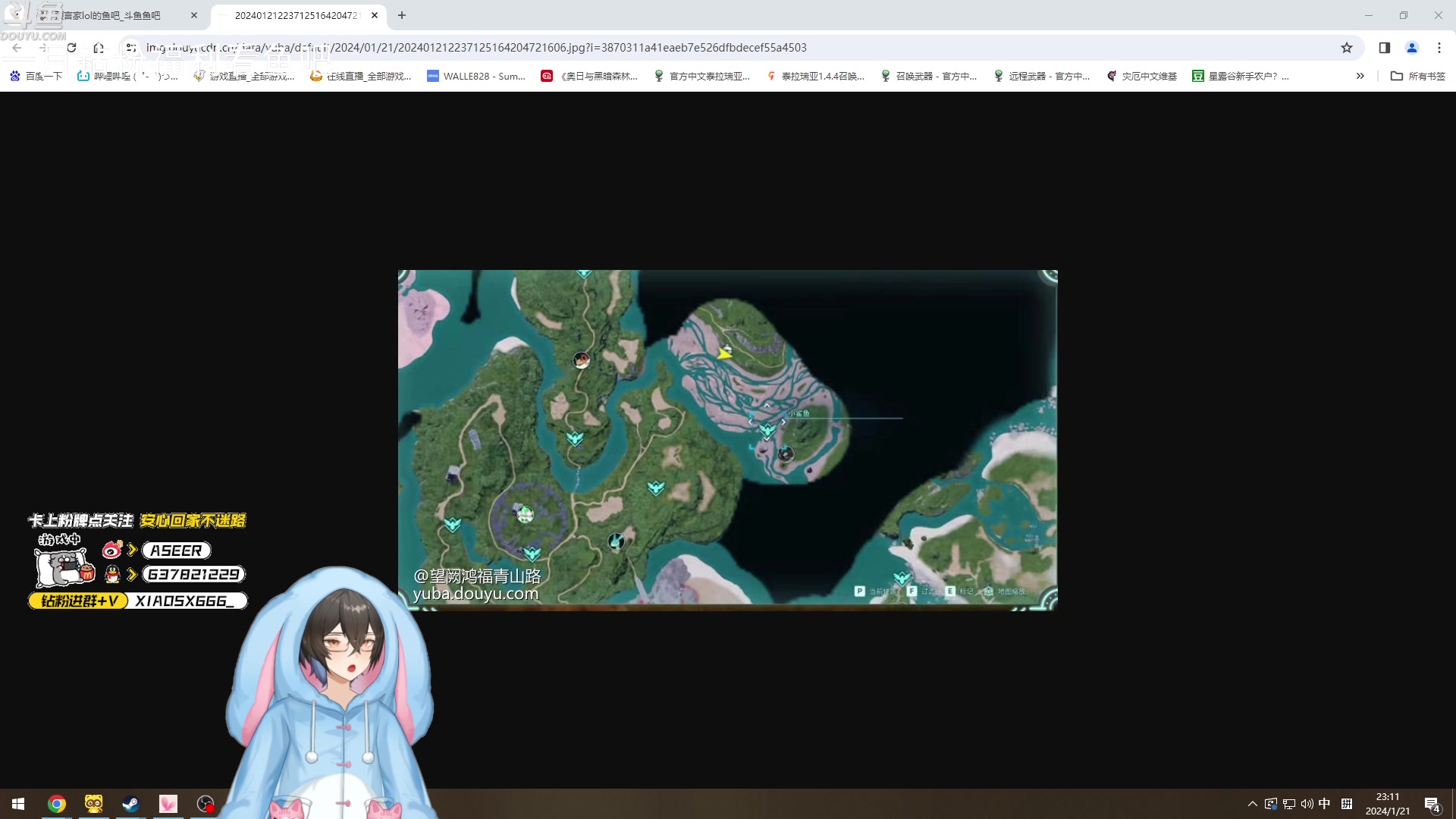The width and height of the screenshot is (1456, 819).
Task: View site information icon in address bar
Action: (131, 48)
